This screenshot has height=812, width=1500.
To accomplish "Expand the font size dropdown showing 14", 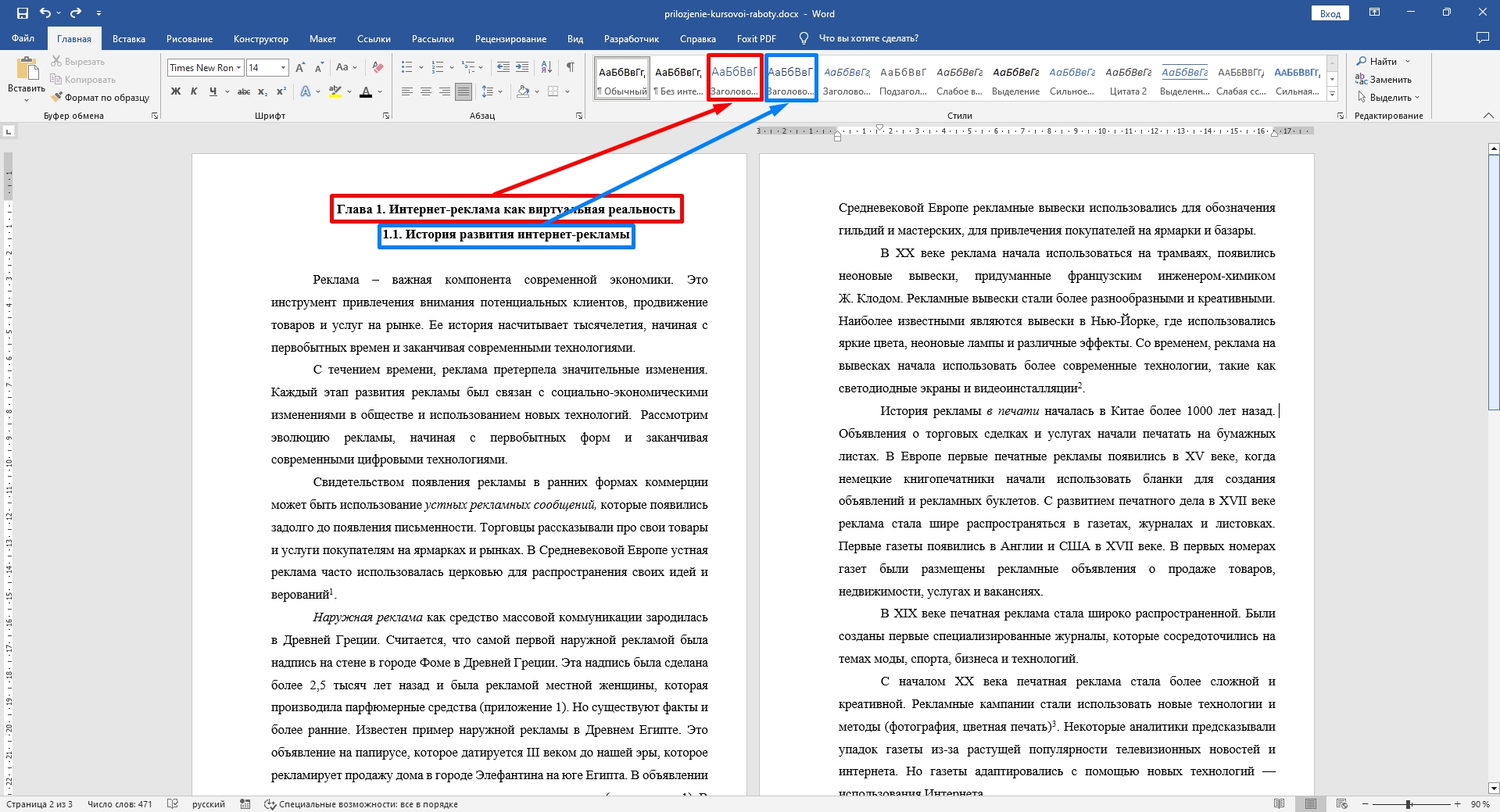I will (283, 68).
